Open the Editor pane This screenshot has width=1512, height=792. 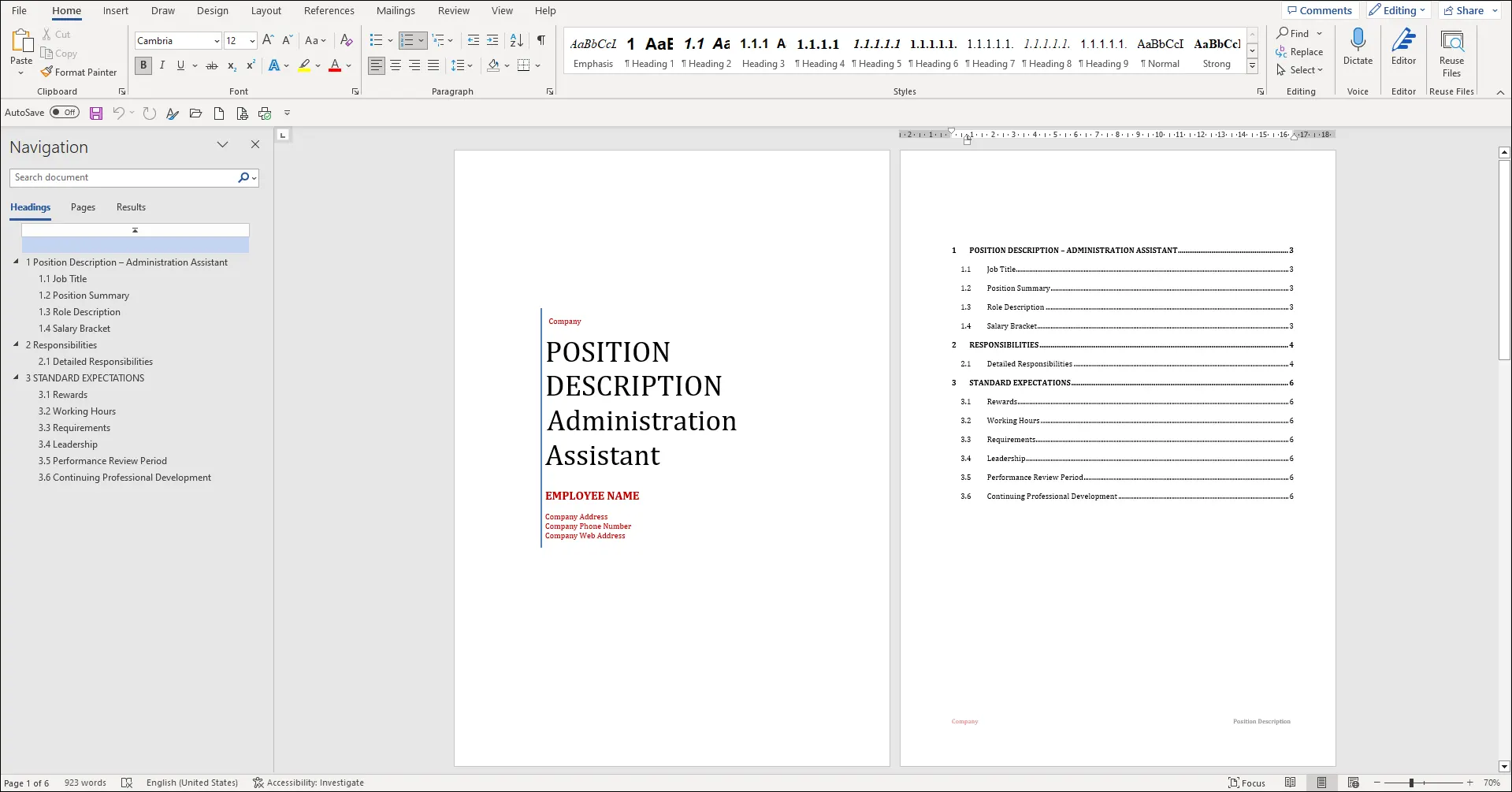[1403, 47]
